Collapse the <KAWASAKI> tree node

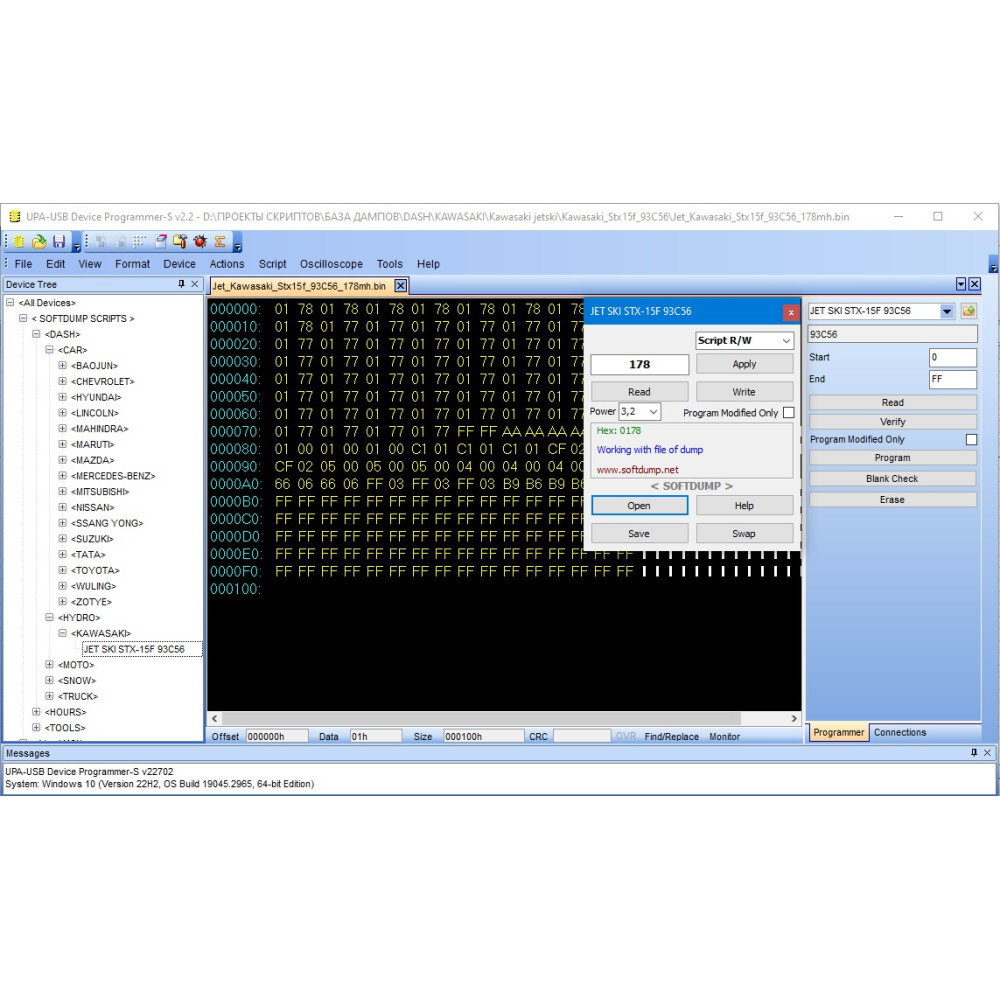click(62, 633)
